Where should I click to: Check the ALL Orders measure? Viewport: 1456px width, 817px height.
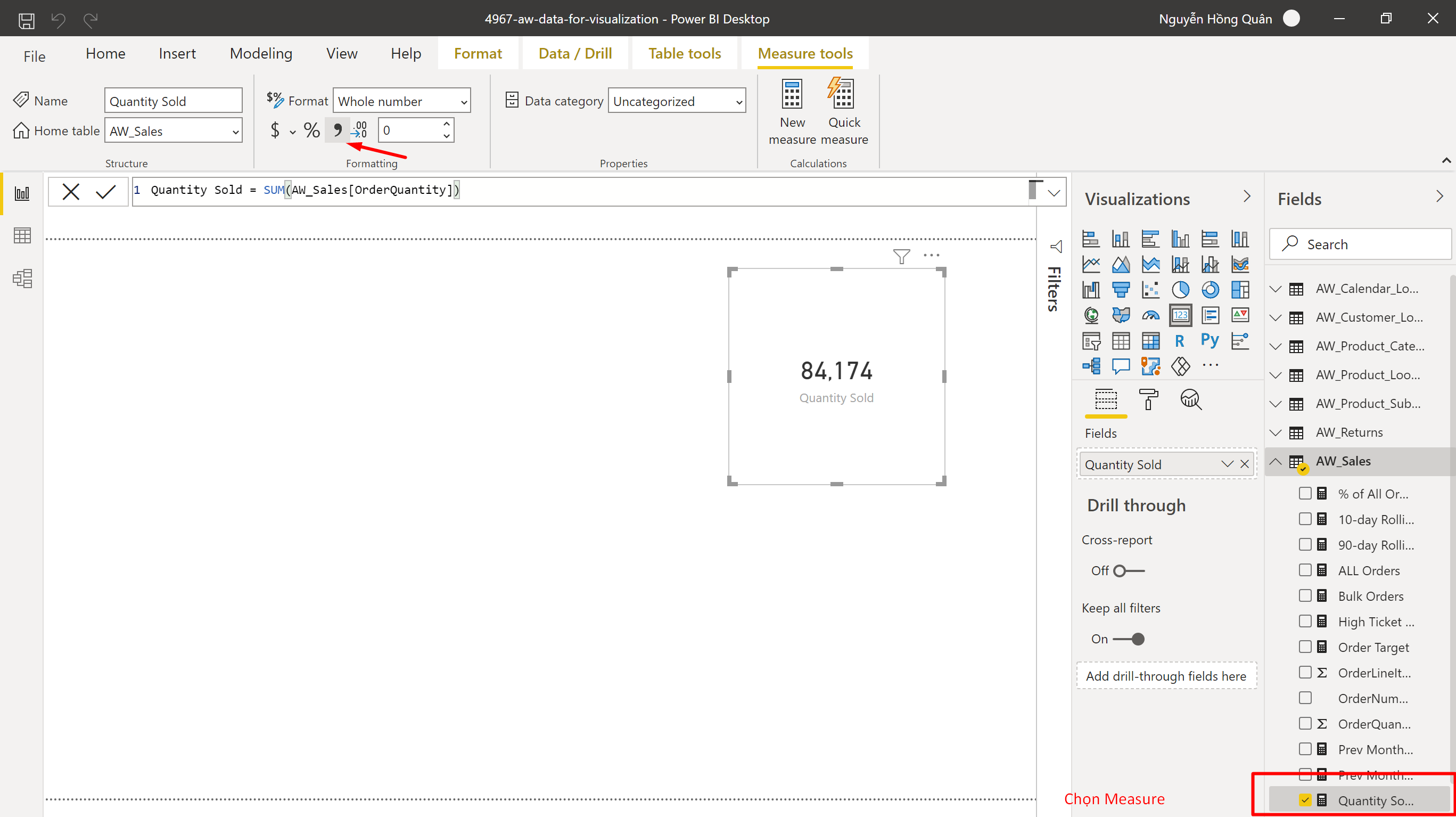(1305, 570)
